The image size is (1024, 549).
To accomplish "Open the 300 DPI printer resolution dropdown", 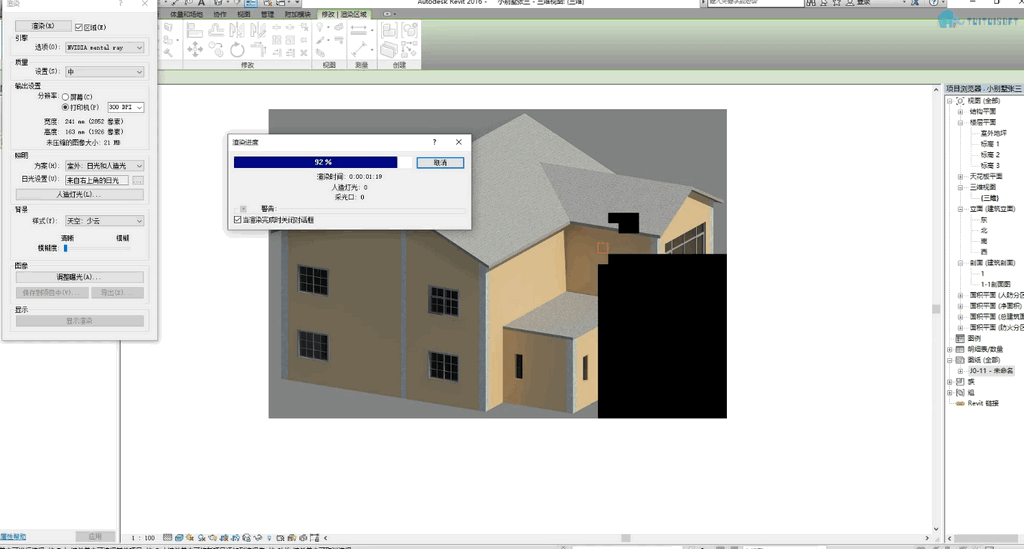I will pyautogui.click(x=125, y=107).
